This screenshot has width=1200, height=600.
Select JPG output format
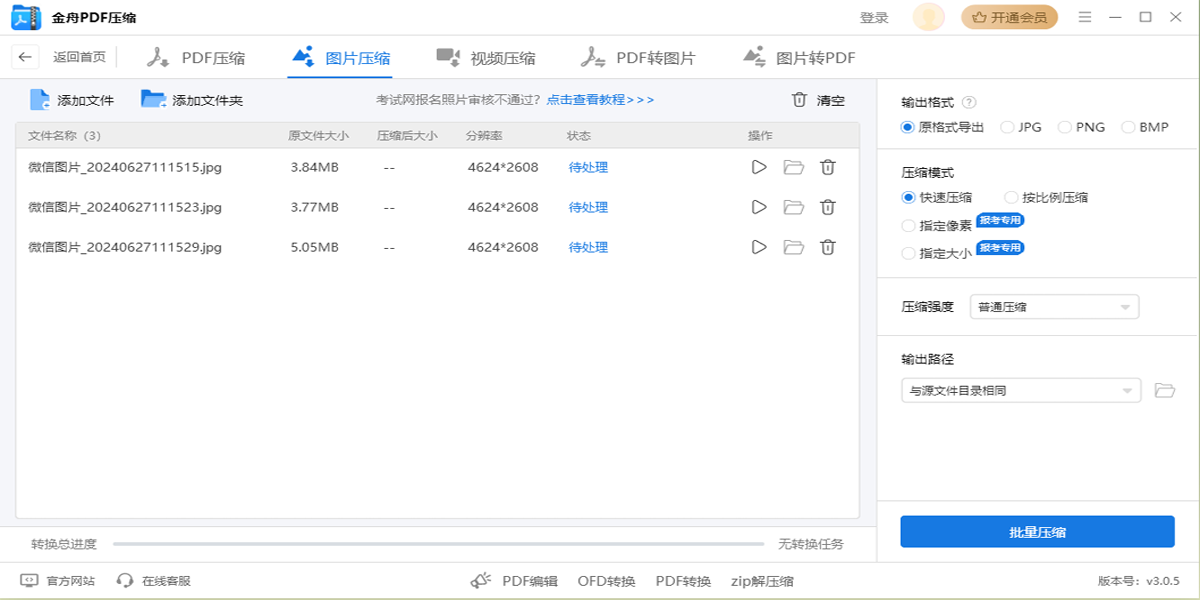coord(1021,127)
